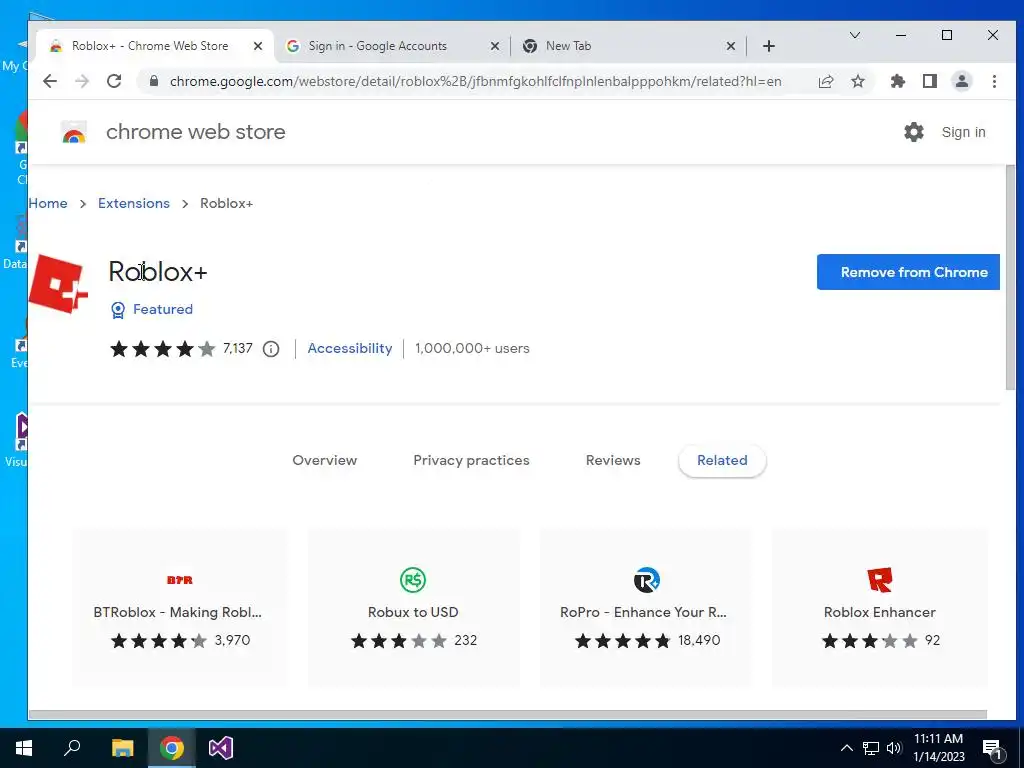Click the chrome web store heading
The height and width of the screenshot is (768, 1024).
(x=196, y=132)
